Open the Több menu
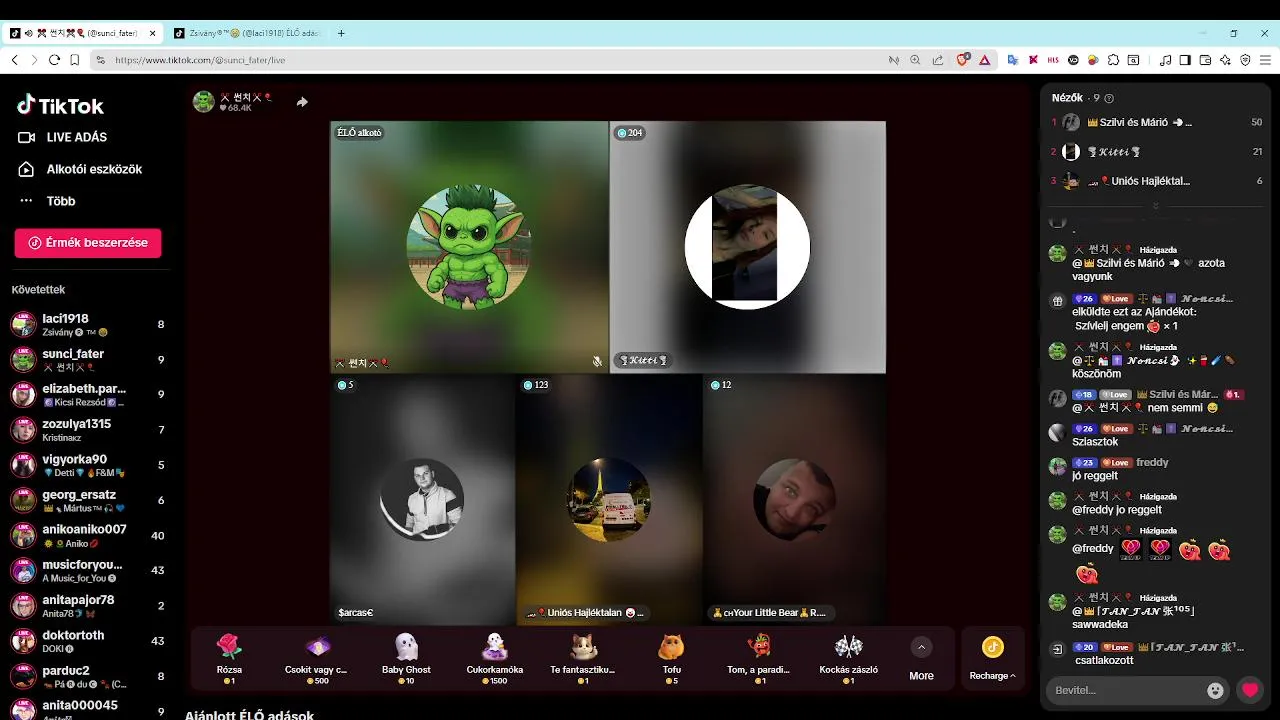Viewport: 1280px width, 720px height. tap(47, 201)
